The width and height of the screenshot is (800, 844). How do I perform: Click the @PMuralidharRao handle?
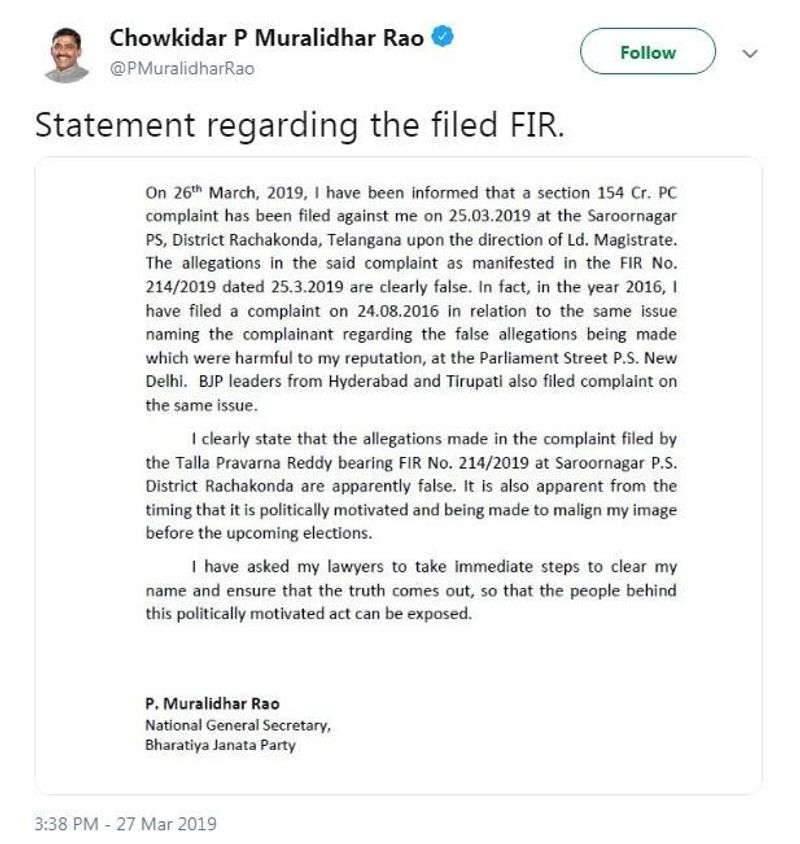tap(181, 68)
